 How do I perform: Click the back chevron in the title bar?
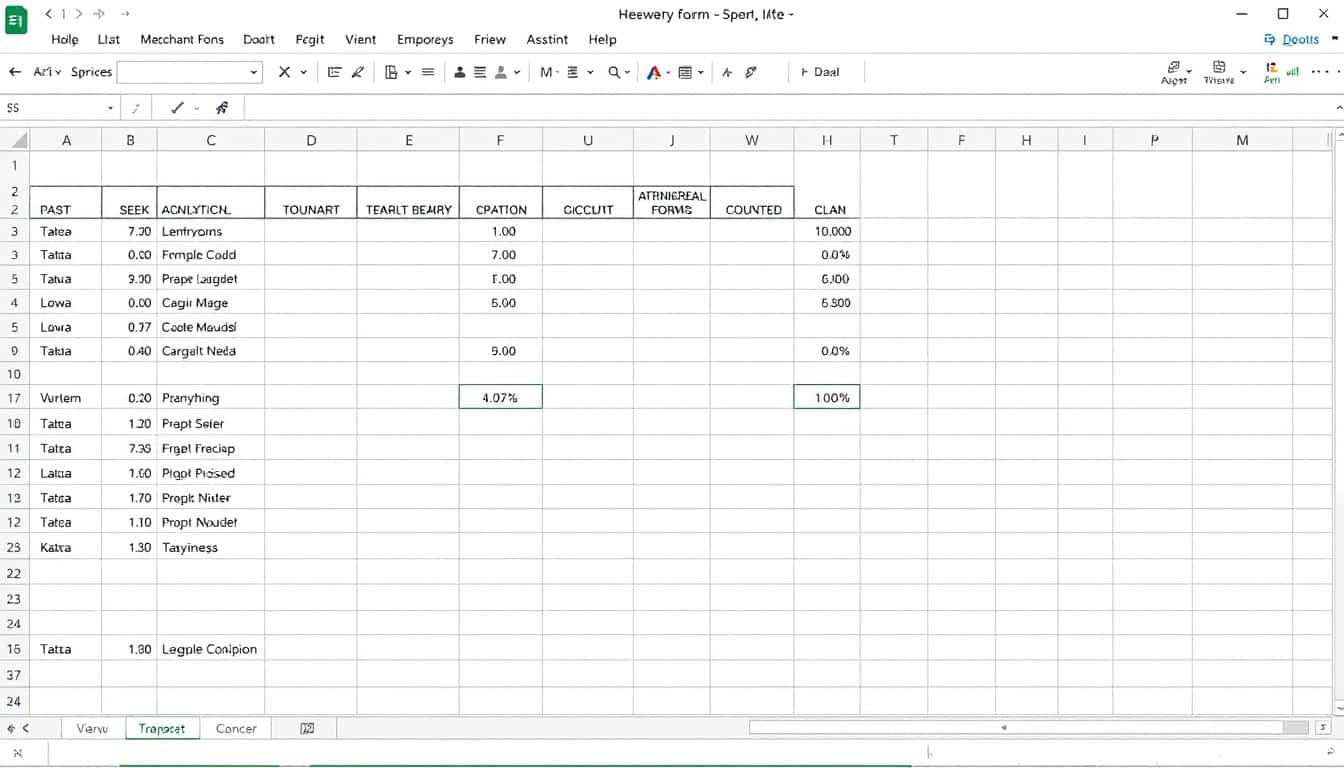pyautogui.click(x=50, y=14)
